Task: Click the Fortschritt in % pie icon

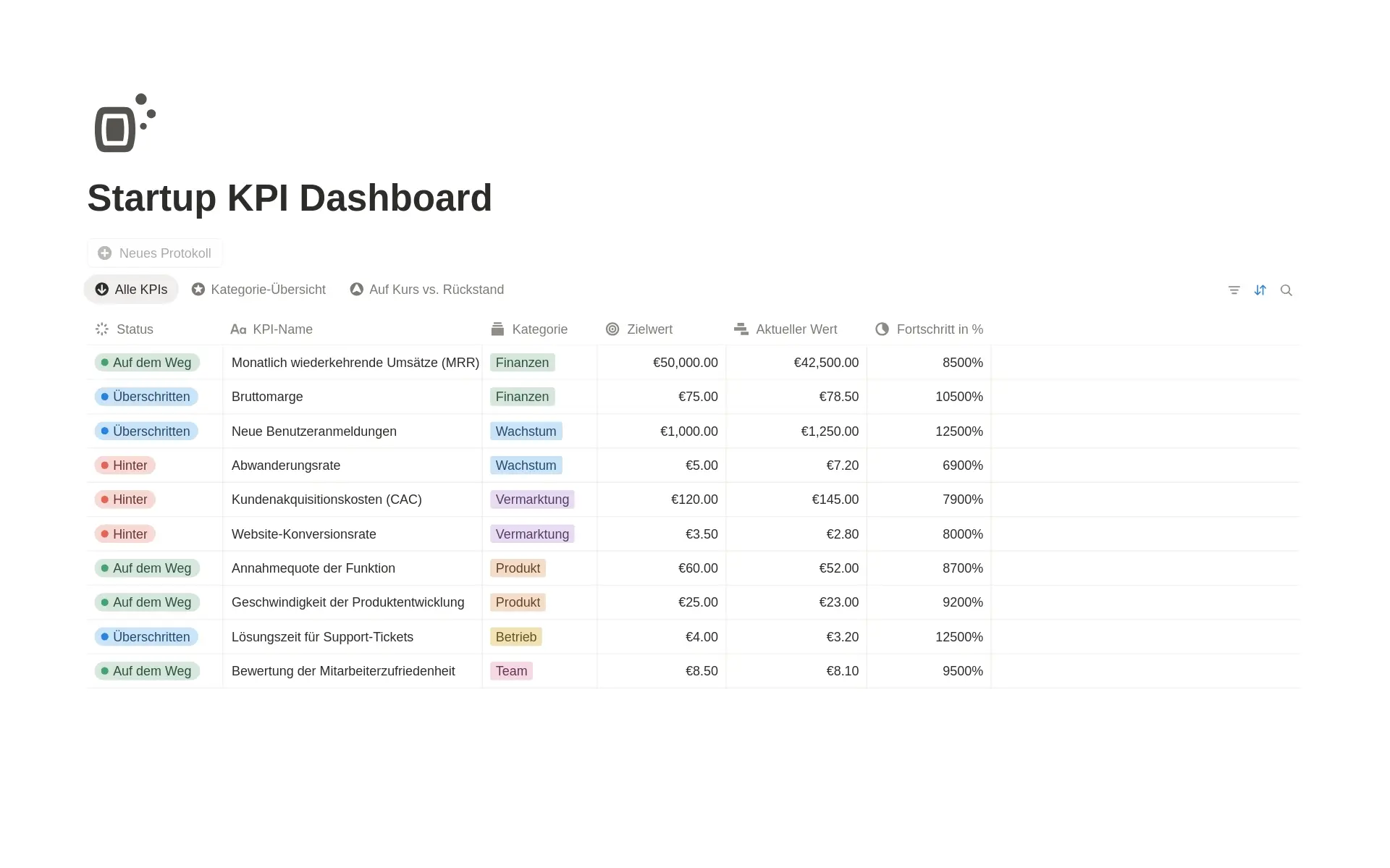Action: 882,329
